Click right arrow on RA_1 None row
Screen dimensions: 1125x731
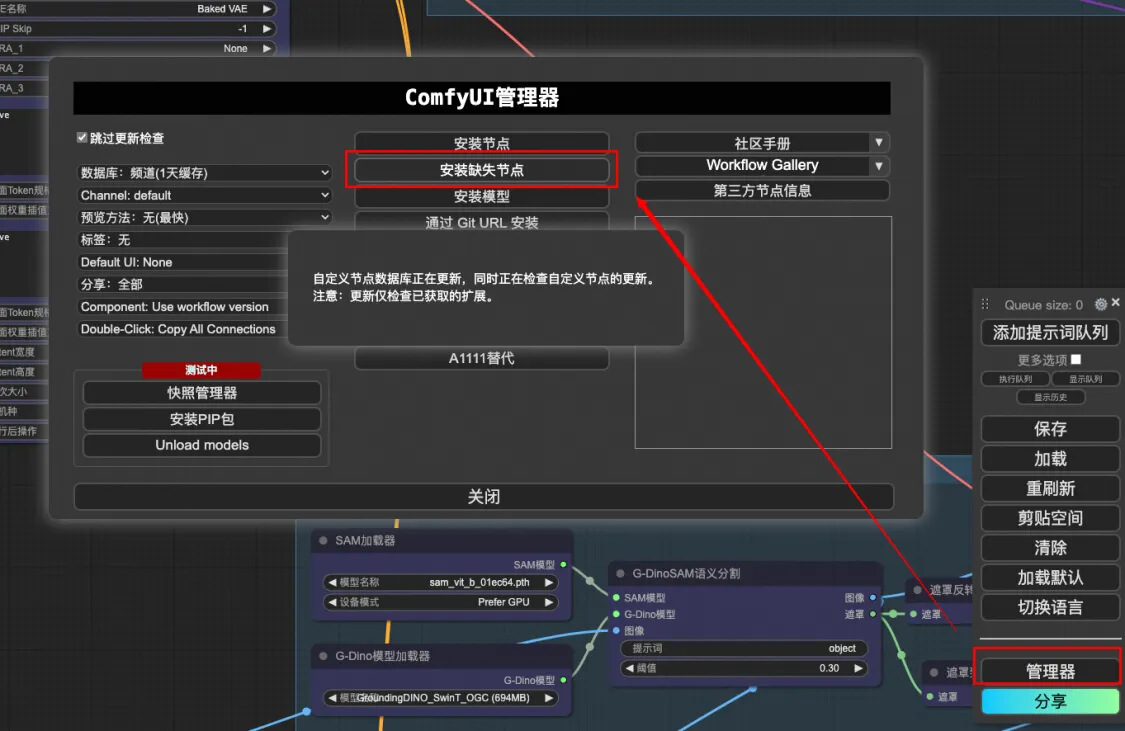(x=267, y=48)
